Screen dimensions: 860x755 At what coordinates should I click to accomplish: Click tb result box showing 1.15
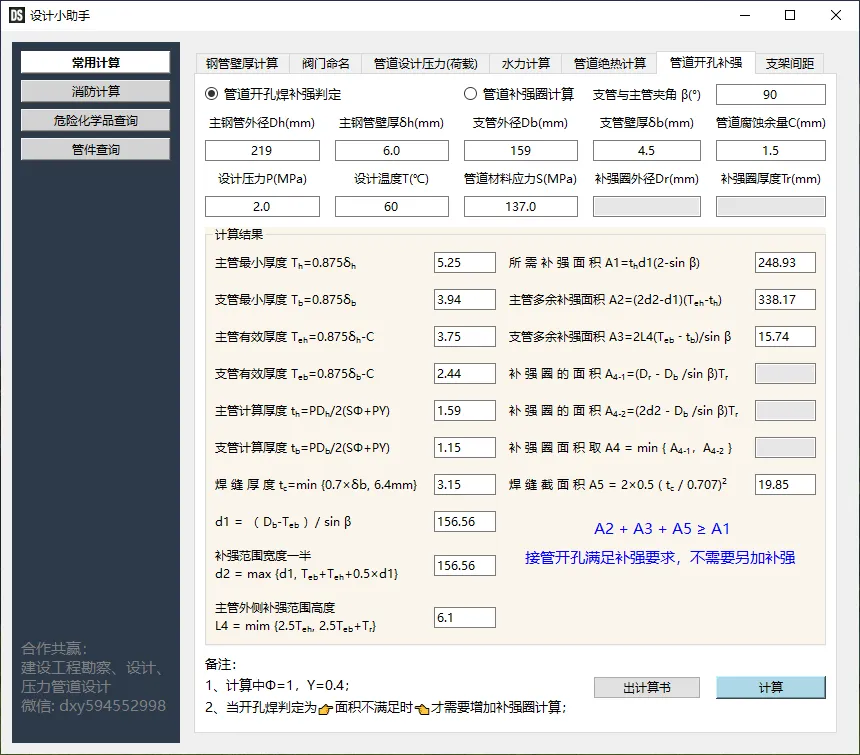pos(465,447)
